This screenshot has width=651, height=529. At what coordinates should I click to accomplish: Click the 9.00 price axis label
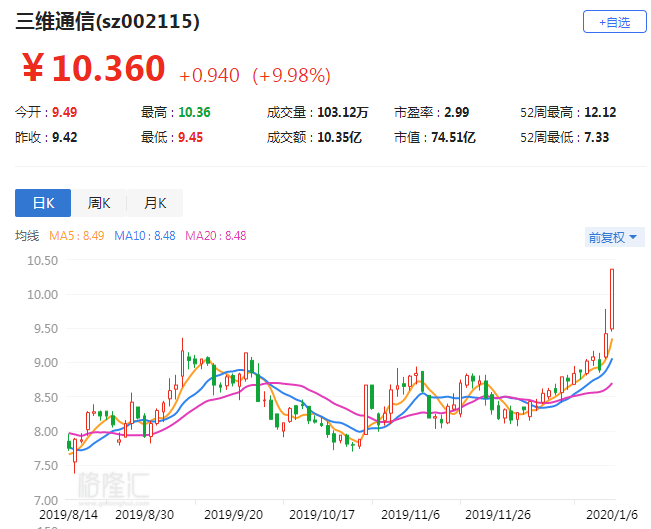pyautogui.click(x=46, y=363)
